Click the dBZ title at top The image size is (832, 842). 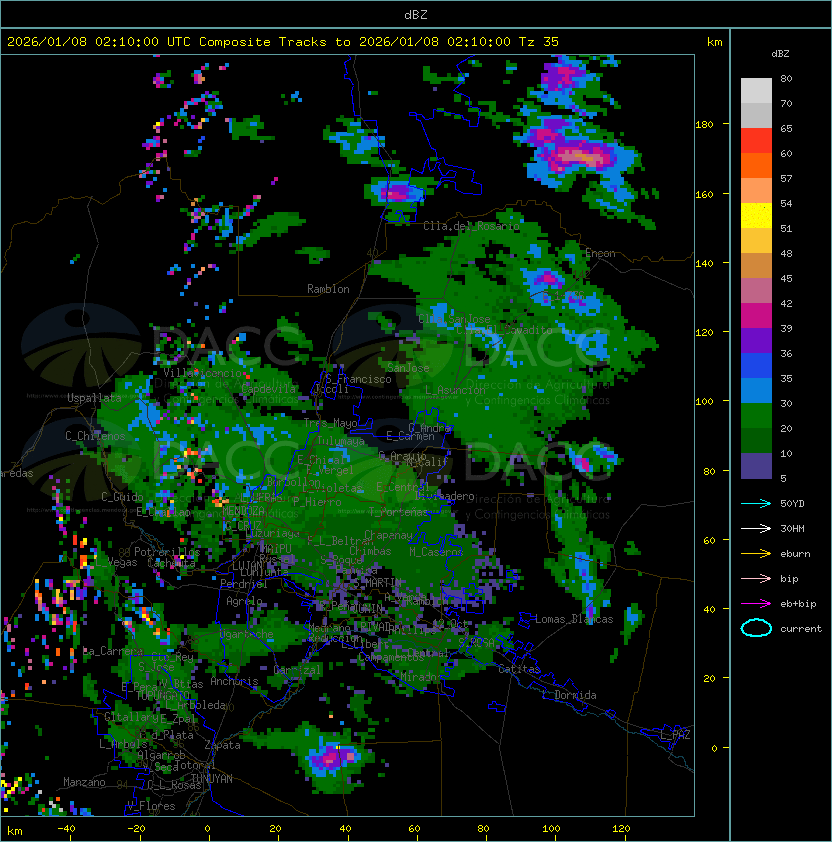[x=416, y=15]
